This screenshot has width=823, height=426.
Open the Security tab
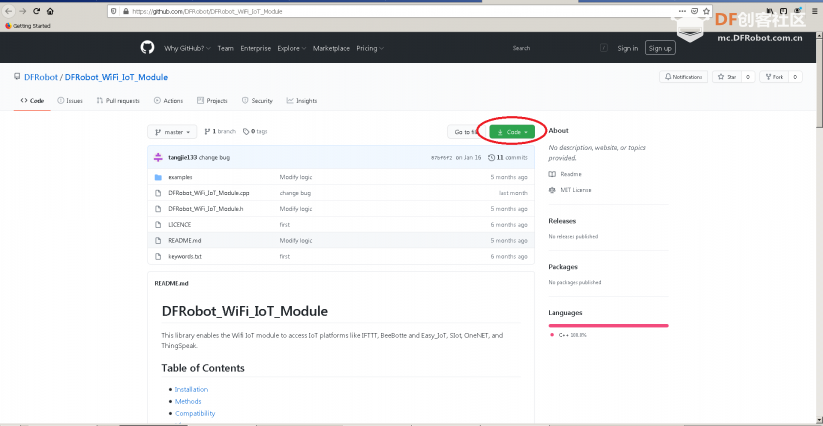point(257,101)
